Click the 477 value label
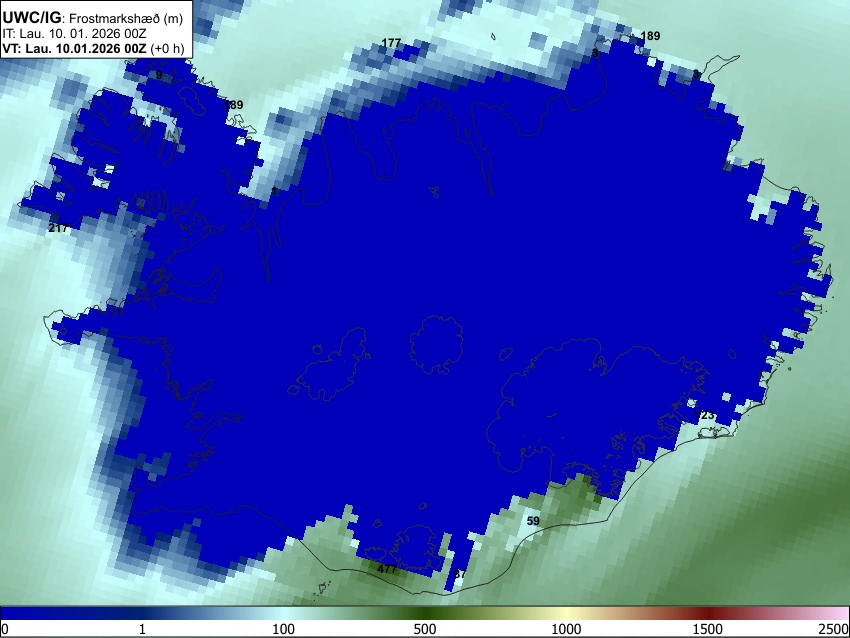 click(387, 569)
